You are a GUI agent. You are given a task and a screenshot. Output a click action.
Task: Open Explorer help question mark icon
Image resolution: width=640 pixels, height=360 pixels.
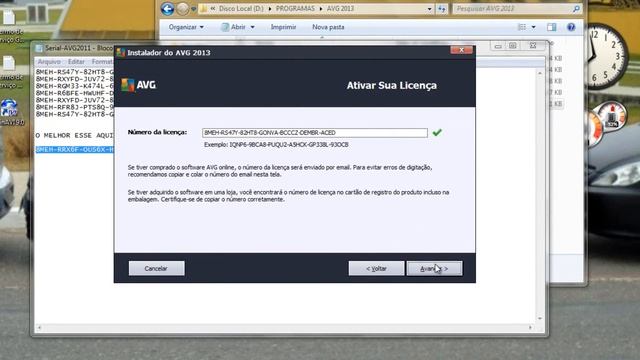click(571, 27)
